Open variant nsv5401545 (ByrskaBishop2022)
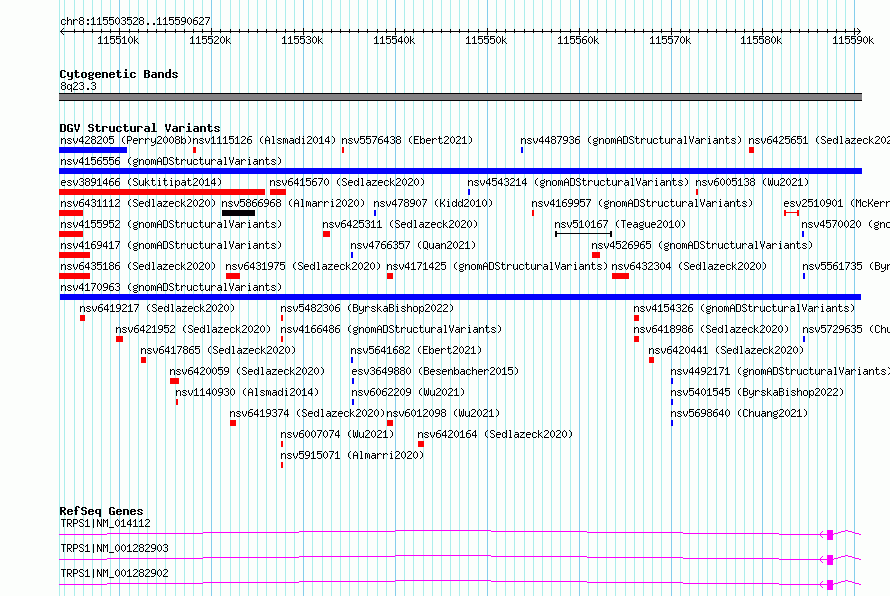This screenshot has width=890, height=596. tap(757, 392)
